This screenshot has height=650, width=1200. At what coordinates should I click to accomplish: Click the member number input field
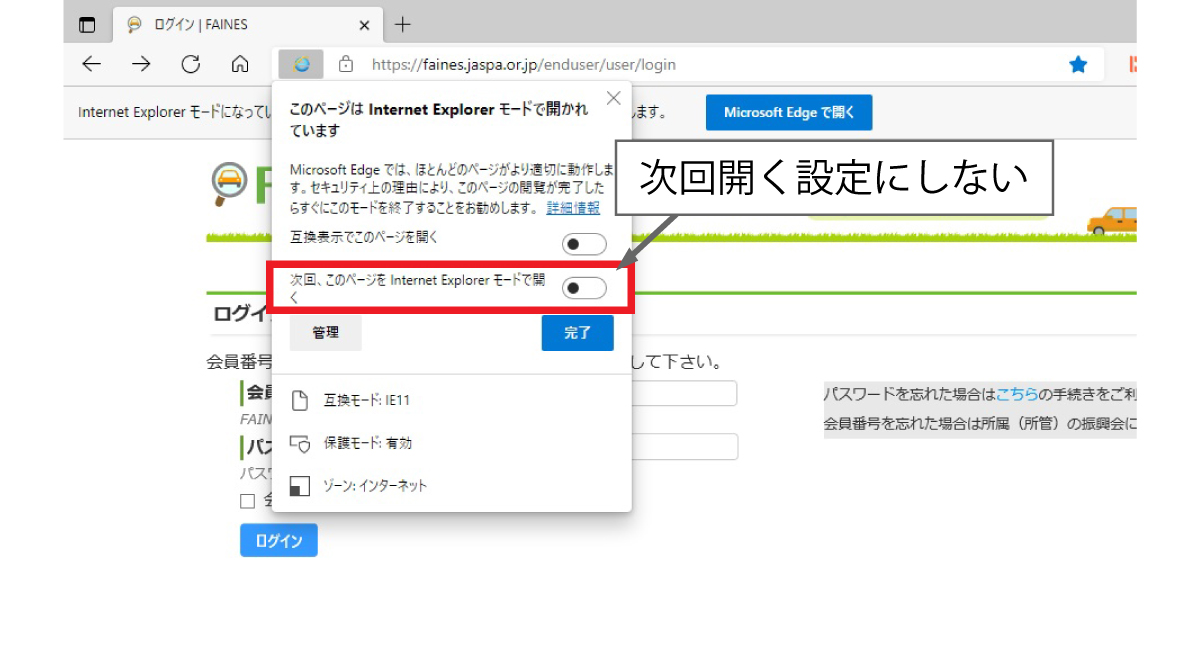(684, 393)
